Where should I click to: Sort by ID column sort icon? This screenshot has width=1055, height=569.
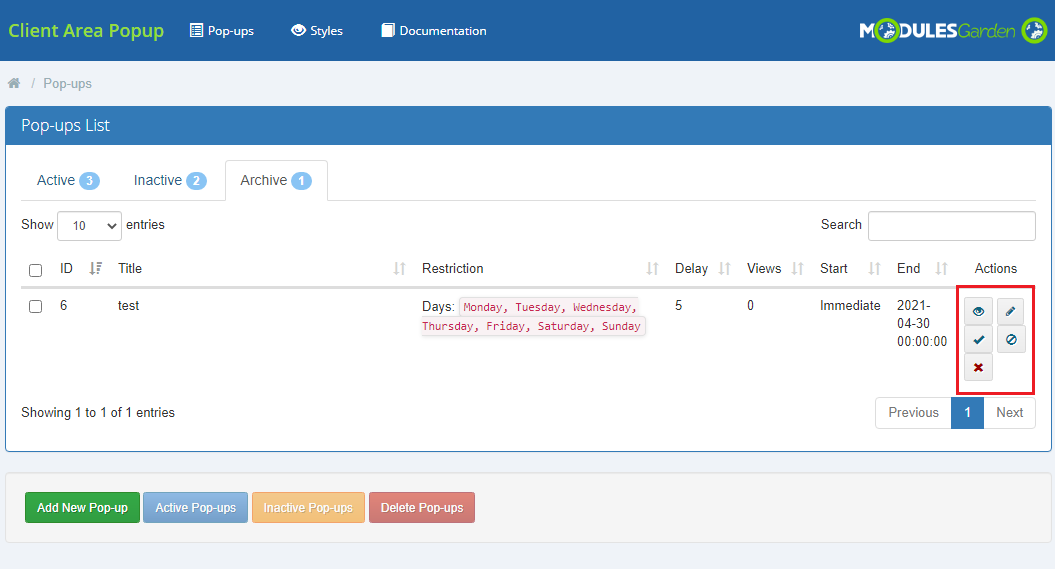click(96, 268)
